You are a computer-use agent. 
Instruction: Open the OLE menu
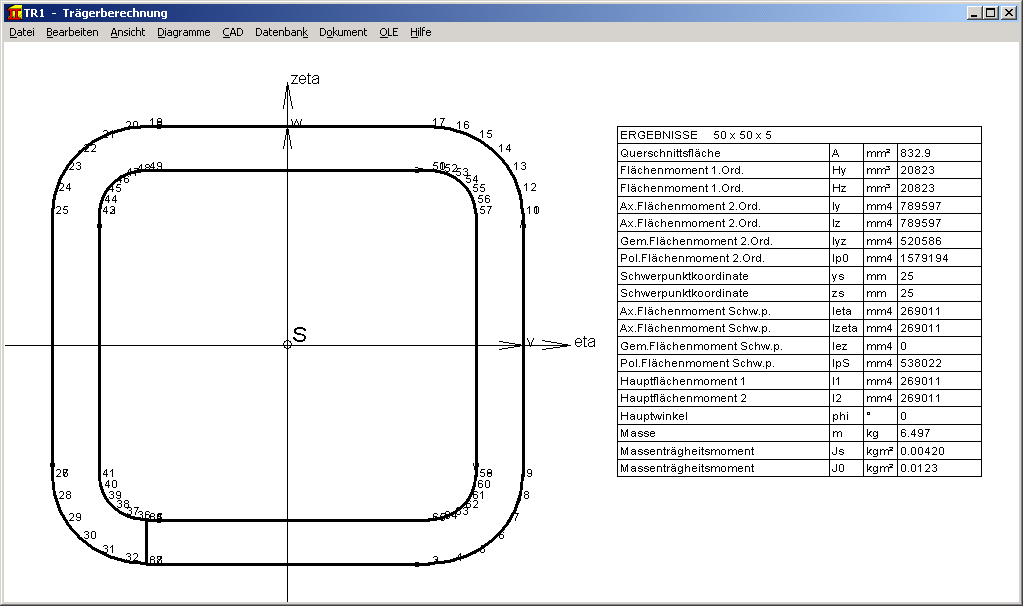tap(388, 32)
